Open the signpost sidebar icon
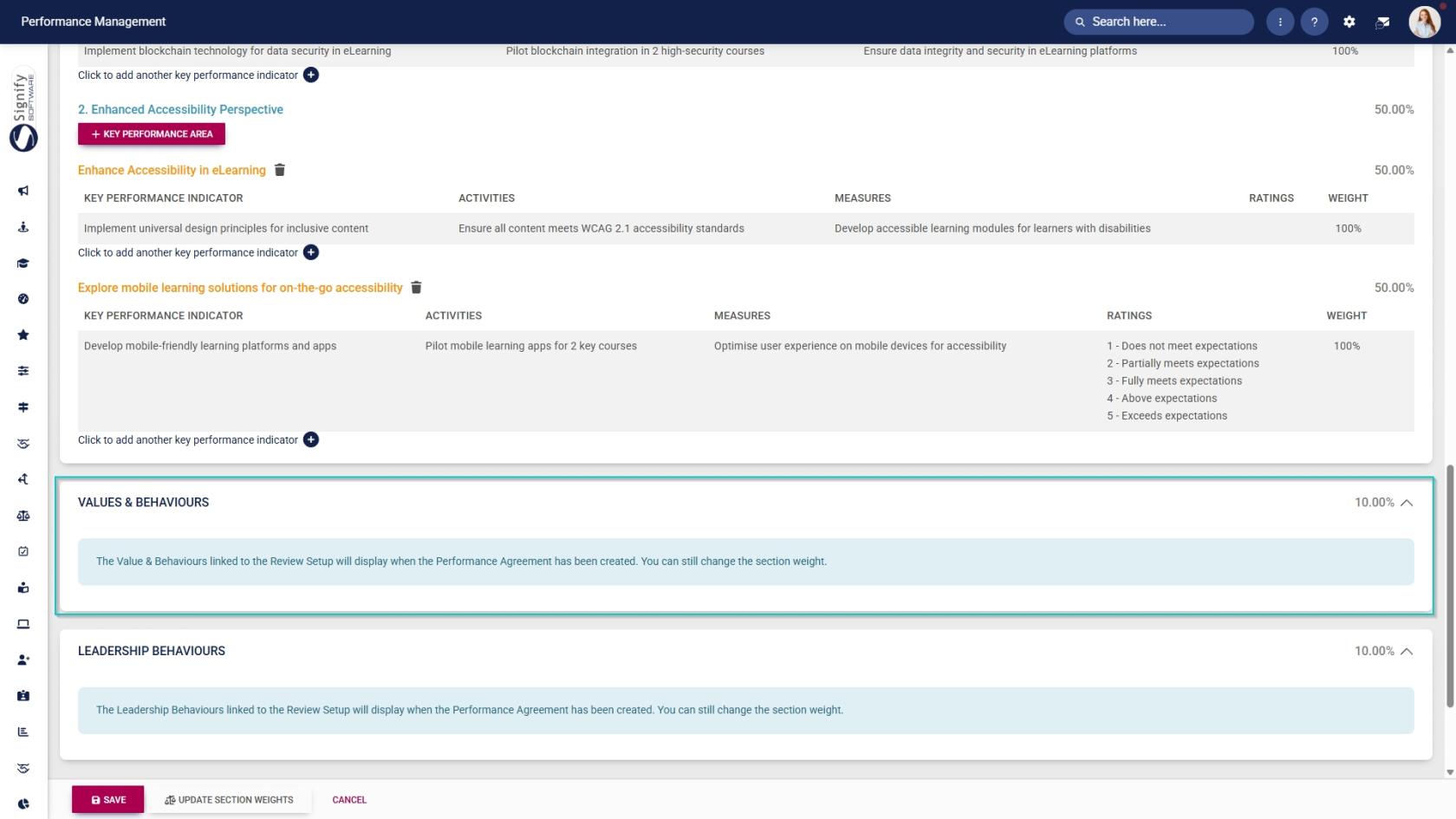The height and width of the screenshot is (819, 1456). (23, 407)
